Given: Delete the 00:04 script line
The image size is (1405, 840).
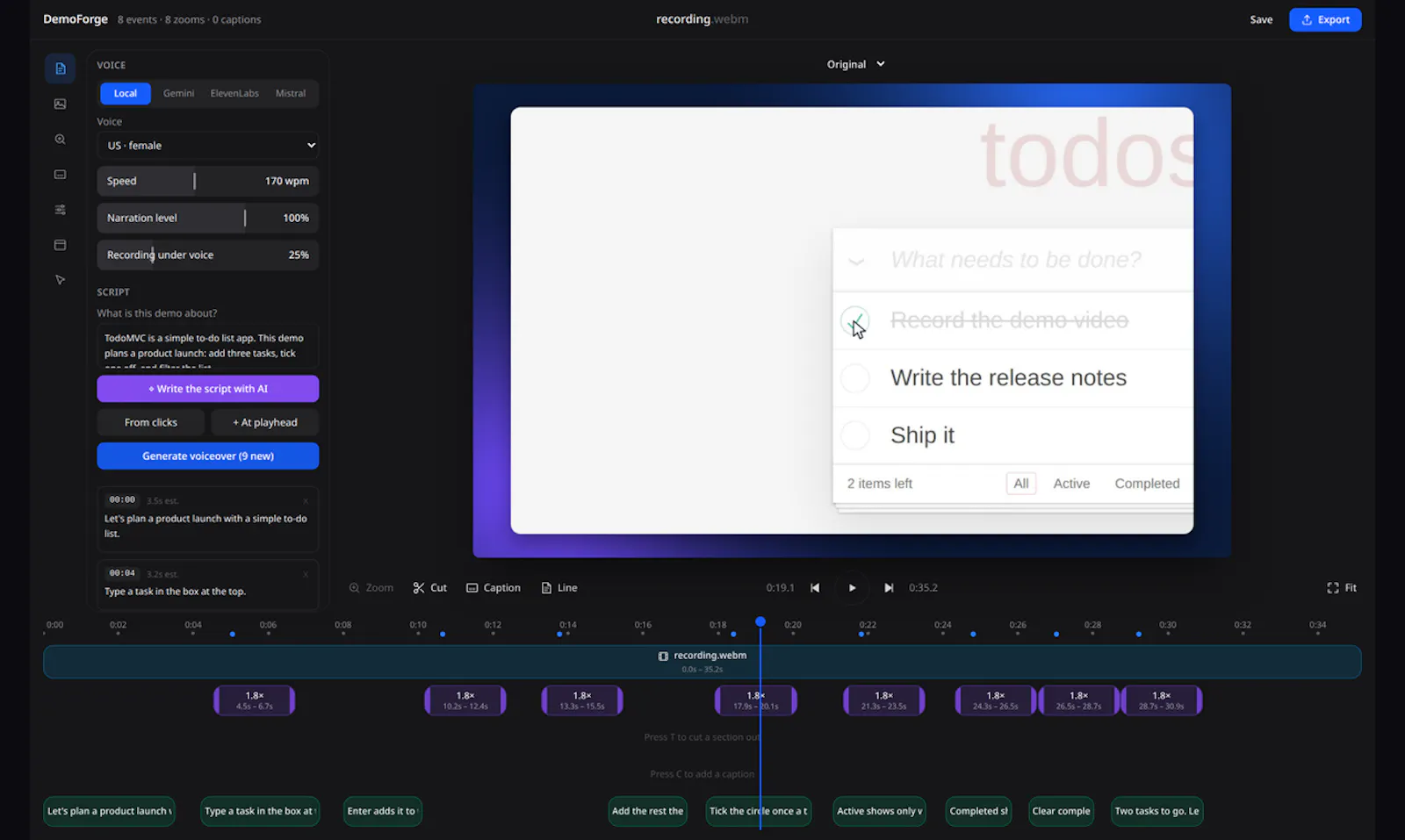Looking at the screenshot, I should coord(306,574).
